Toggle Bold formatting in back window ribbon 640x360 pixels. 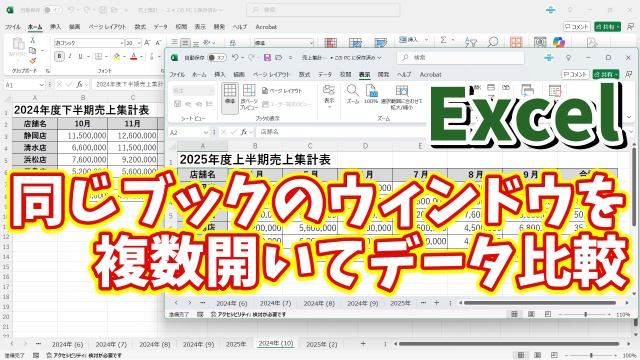[x=59, y=56]
